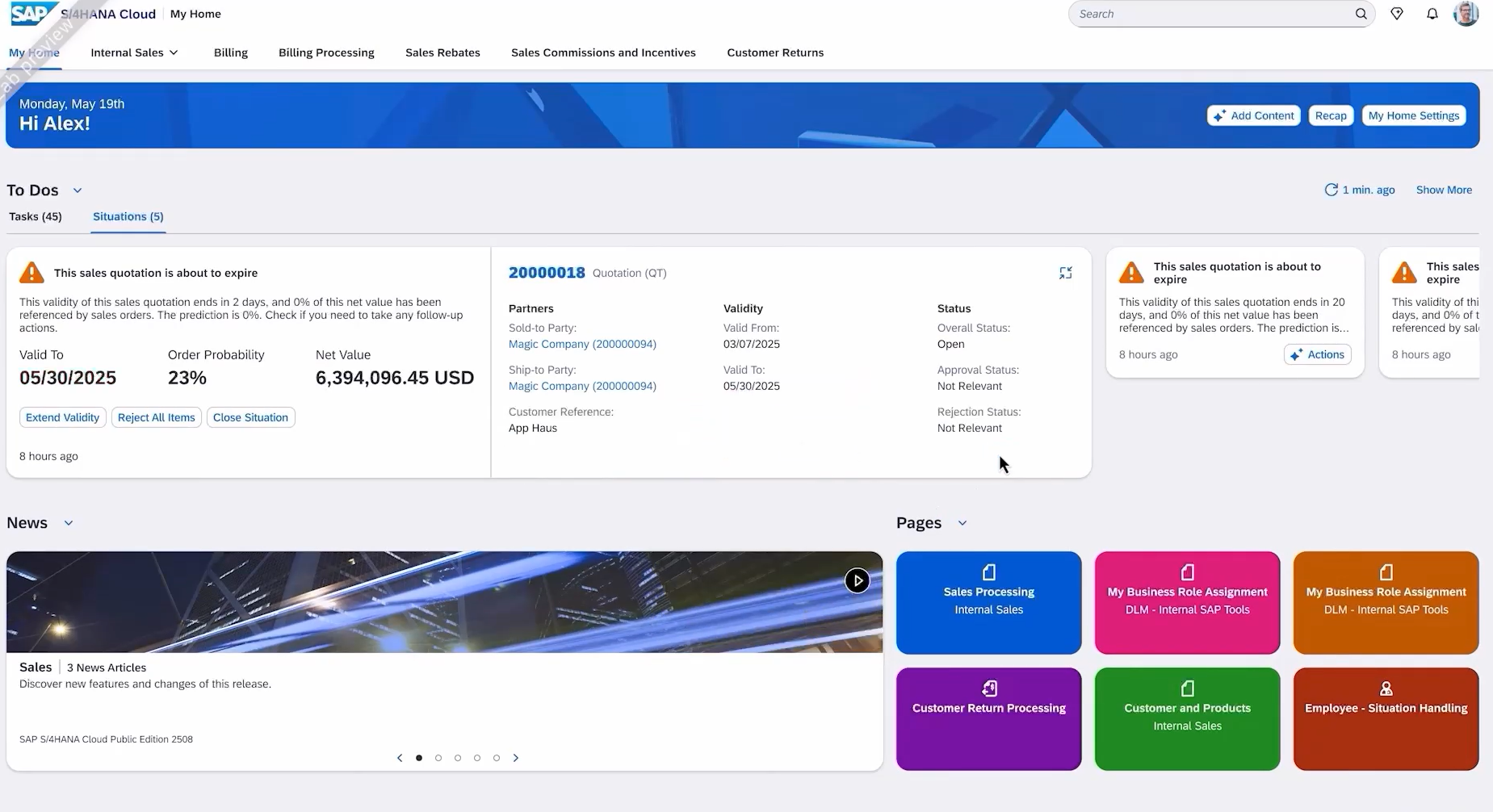Click the orange My Business Role Assignment tile icon

click(1386, 572)
